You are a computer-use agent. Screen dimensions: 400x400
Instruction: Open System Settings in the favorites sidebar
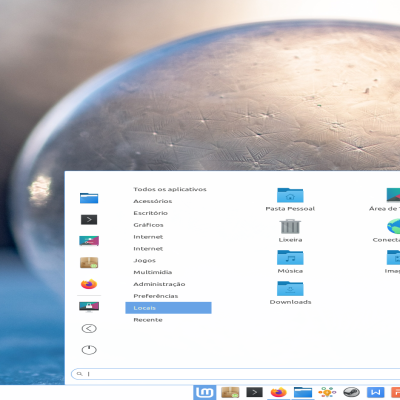pyautogui.click(x=89, y=241)
